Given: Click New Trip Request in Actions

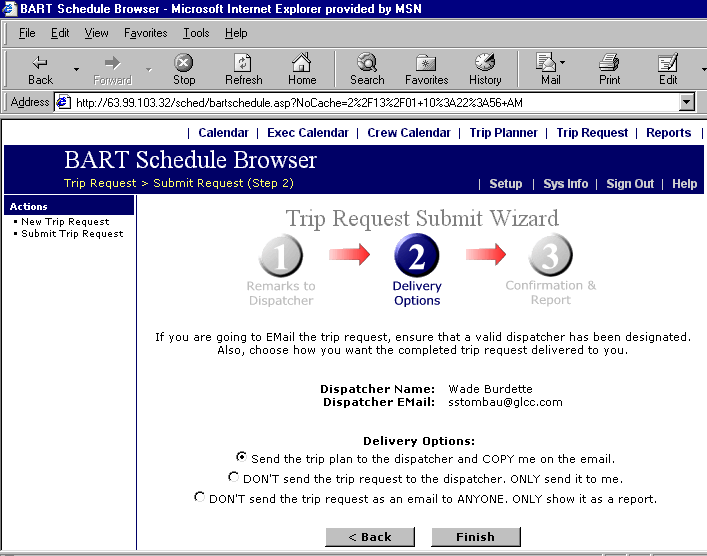Looking at the screenshot, I should pos(65,221).
